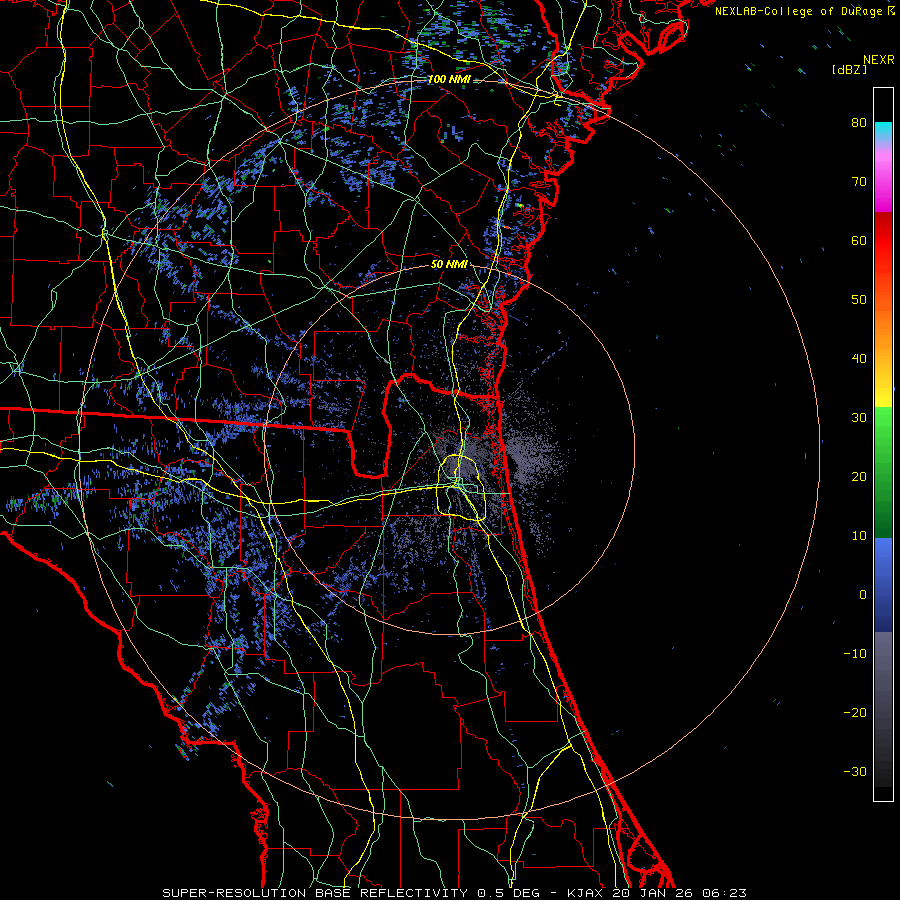
Task: Click the 20 dBZ scale value
Action: pyautogui.click(x=859, y=476)
